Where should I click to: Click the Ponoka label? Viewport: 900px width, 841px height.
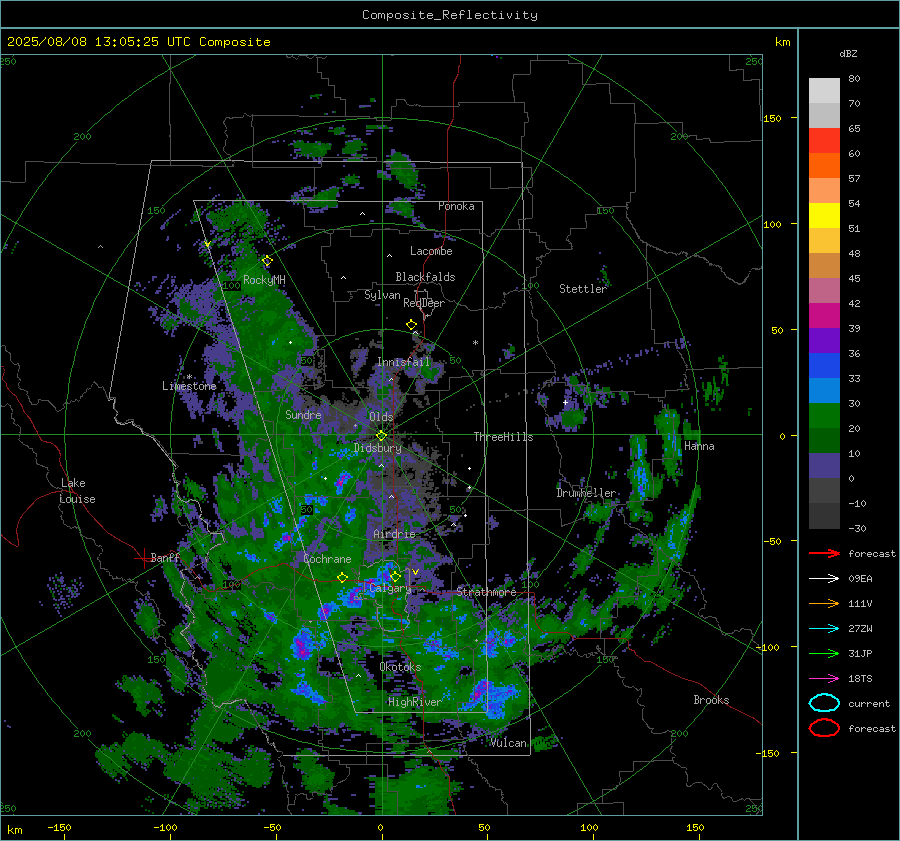456,206
